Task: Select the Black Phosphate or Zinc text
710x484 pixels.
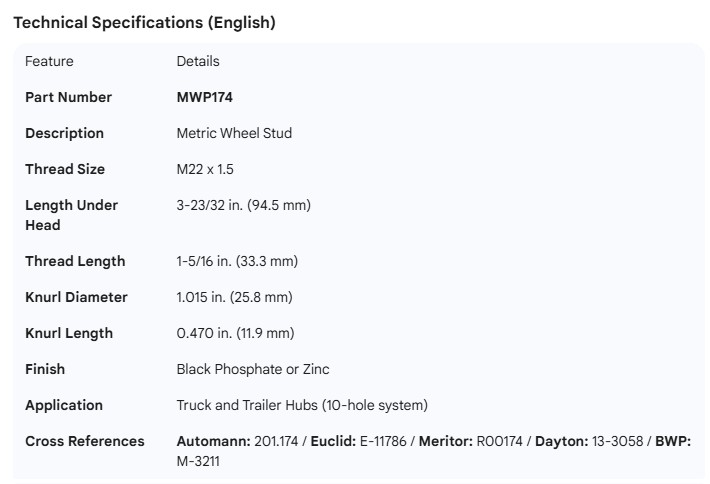Action: pos(253,369)
